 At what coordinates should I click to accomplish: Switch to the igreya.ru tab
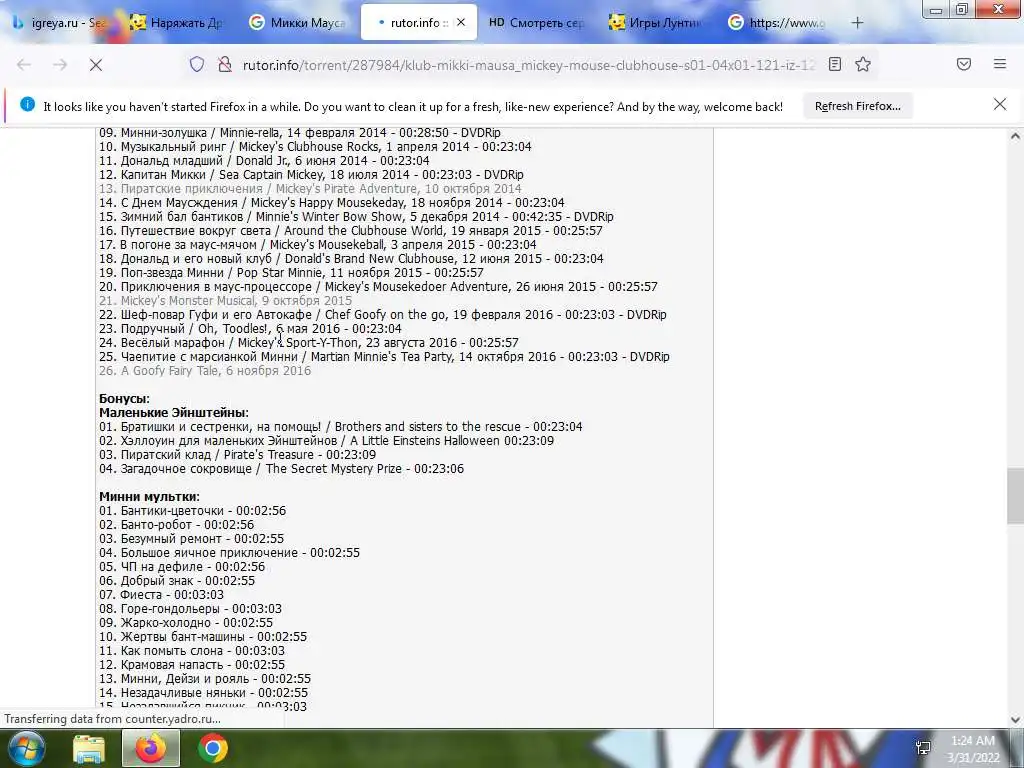[x=60, y=23]
